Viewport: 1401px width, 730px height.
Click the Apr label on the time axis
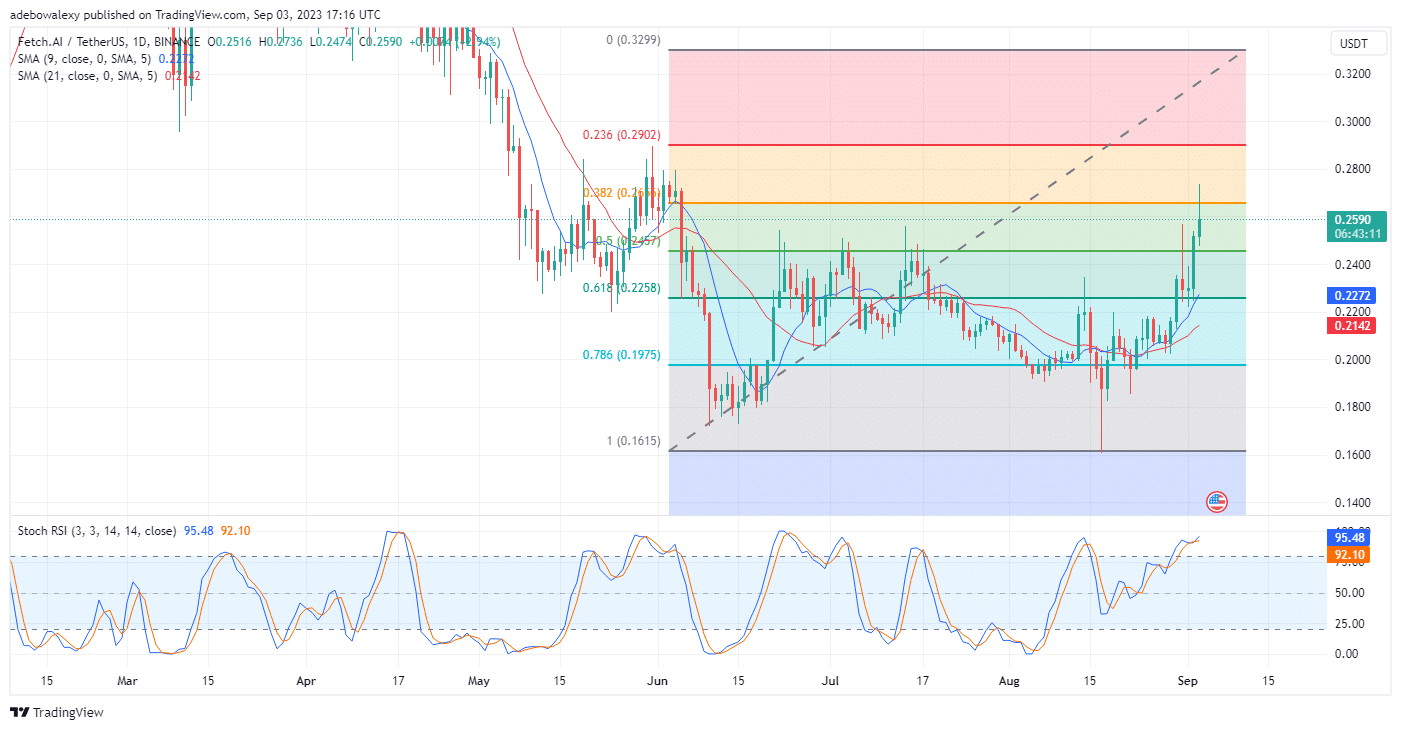click(306, 680)
